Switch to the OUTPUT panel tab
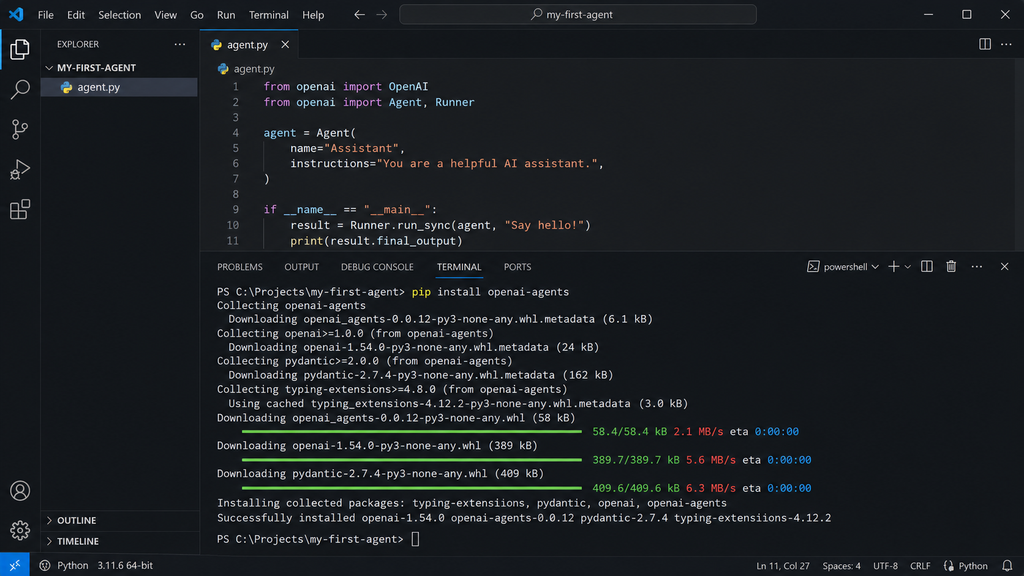The width and height of the screenshot is (1024, 576). [x=302, y=267]
